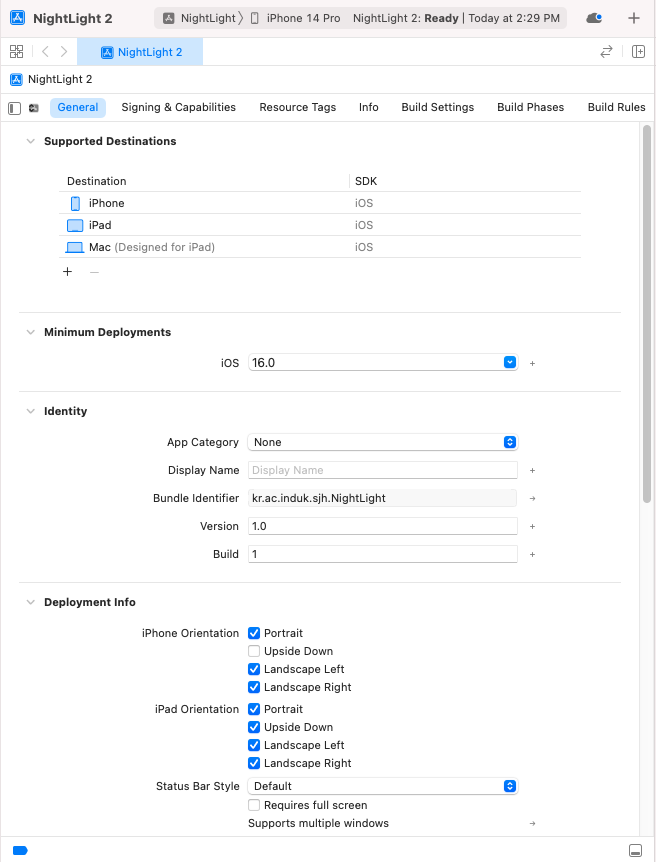This screenshot has height=862, width=656.
Task: Click the Mac laptop destination icon
Action: [75, 247]
